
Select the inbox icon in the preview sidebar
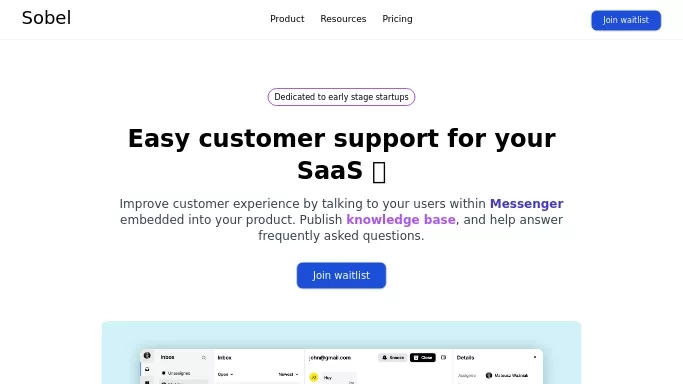click(147, 369)
